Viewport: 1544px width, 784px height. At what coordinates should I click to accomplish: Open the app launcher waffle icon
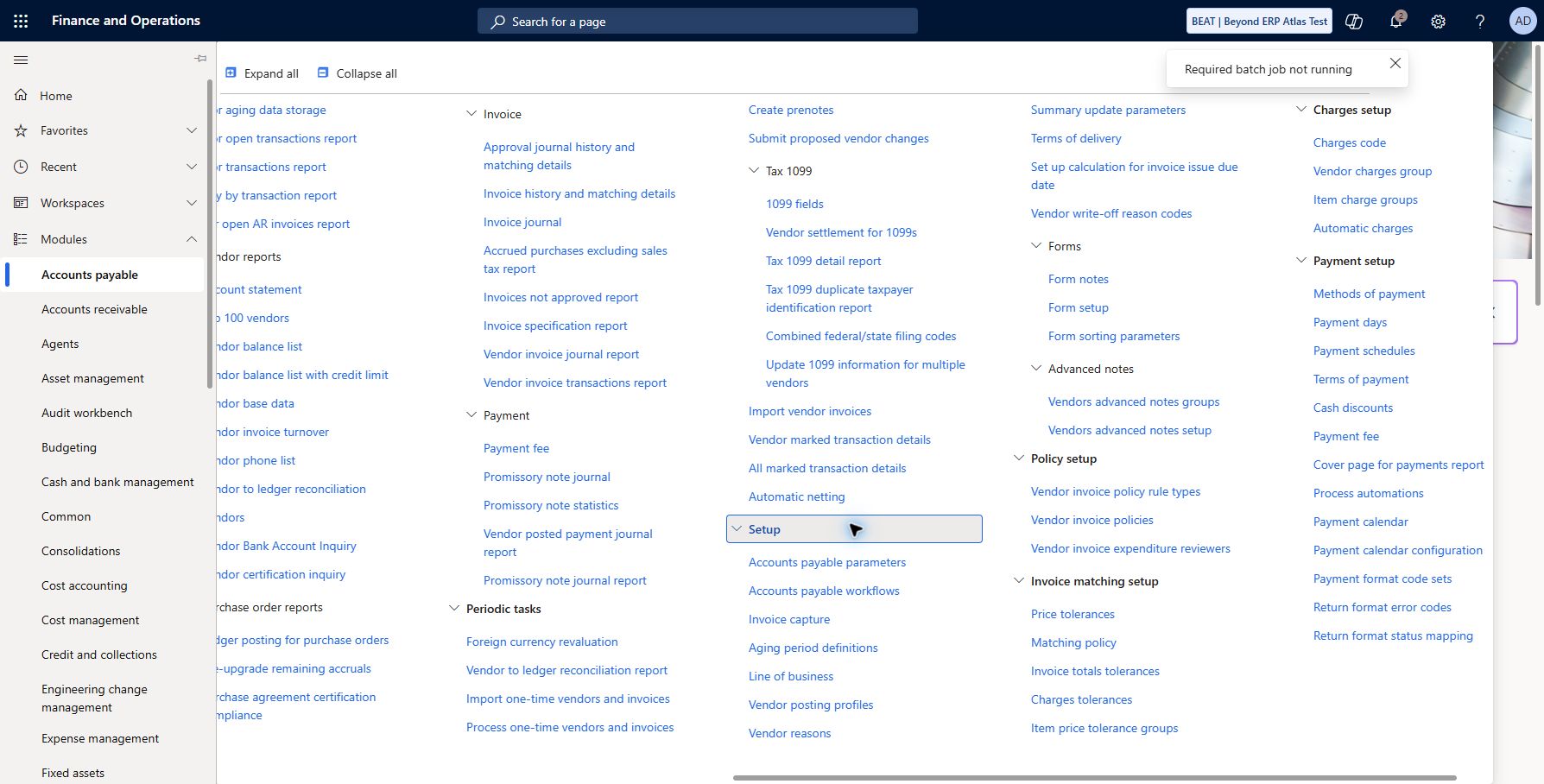[21, 21]
